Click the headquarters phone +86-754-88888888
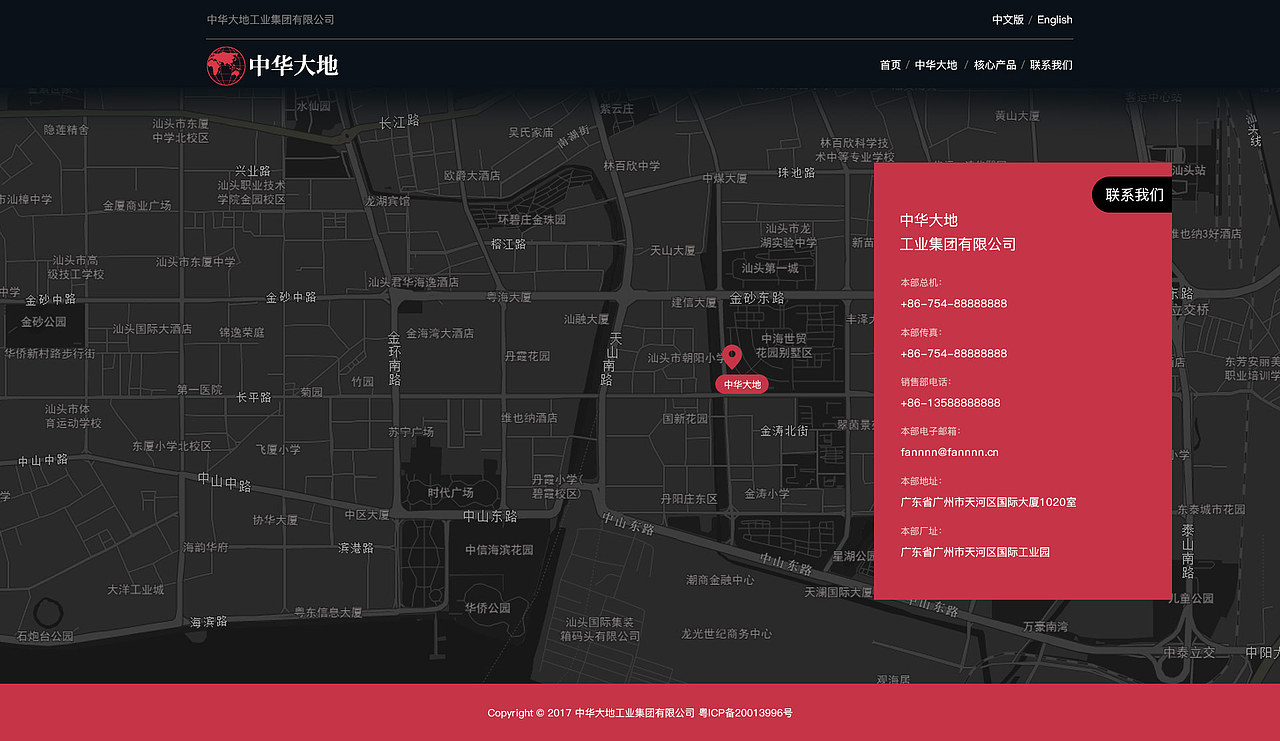1280x741 pixels. [x=953, y=303]
